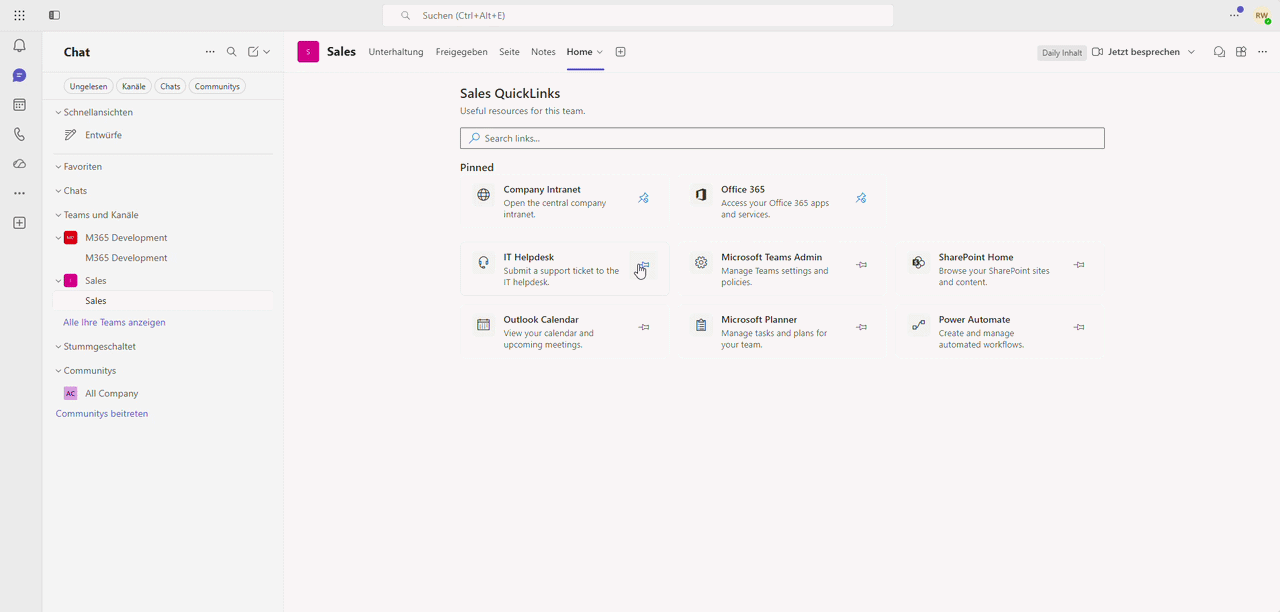Screen dimensions: 1280x612
Task: Collapse the M365 Development team
Action: point(57,238)
